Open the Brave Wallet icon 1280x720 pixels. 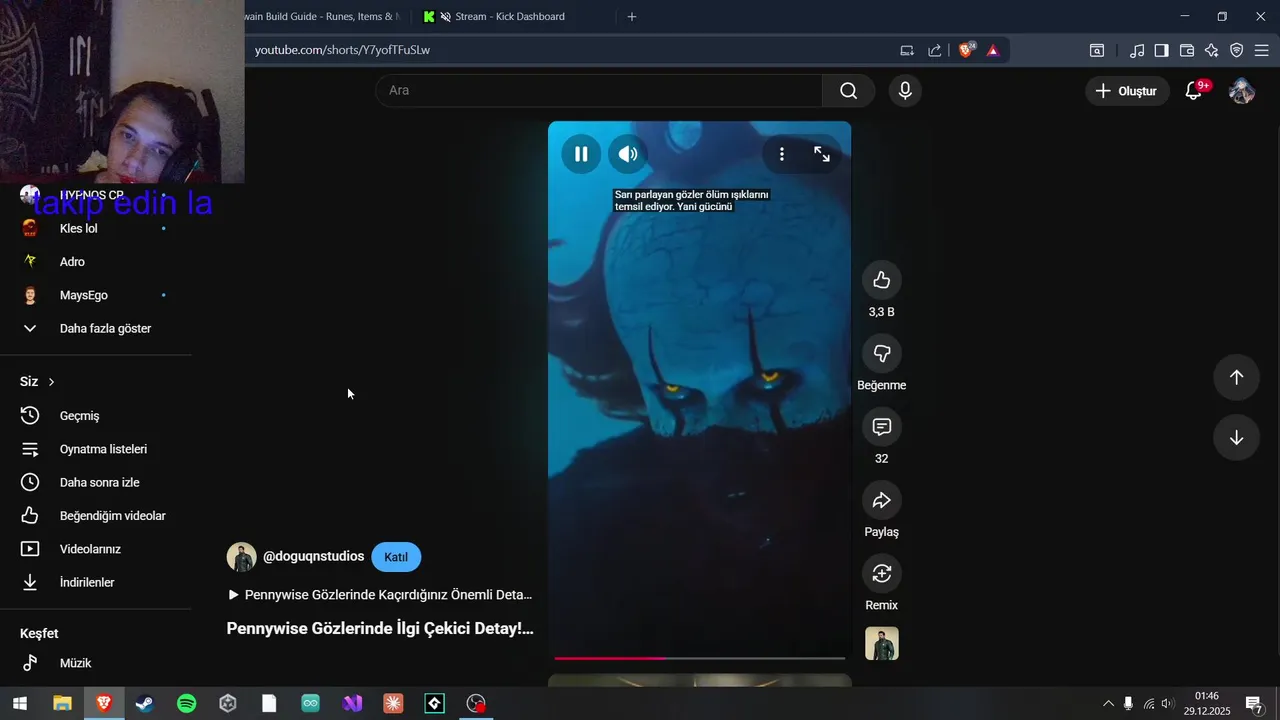pos(1187,50)
